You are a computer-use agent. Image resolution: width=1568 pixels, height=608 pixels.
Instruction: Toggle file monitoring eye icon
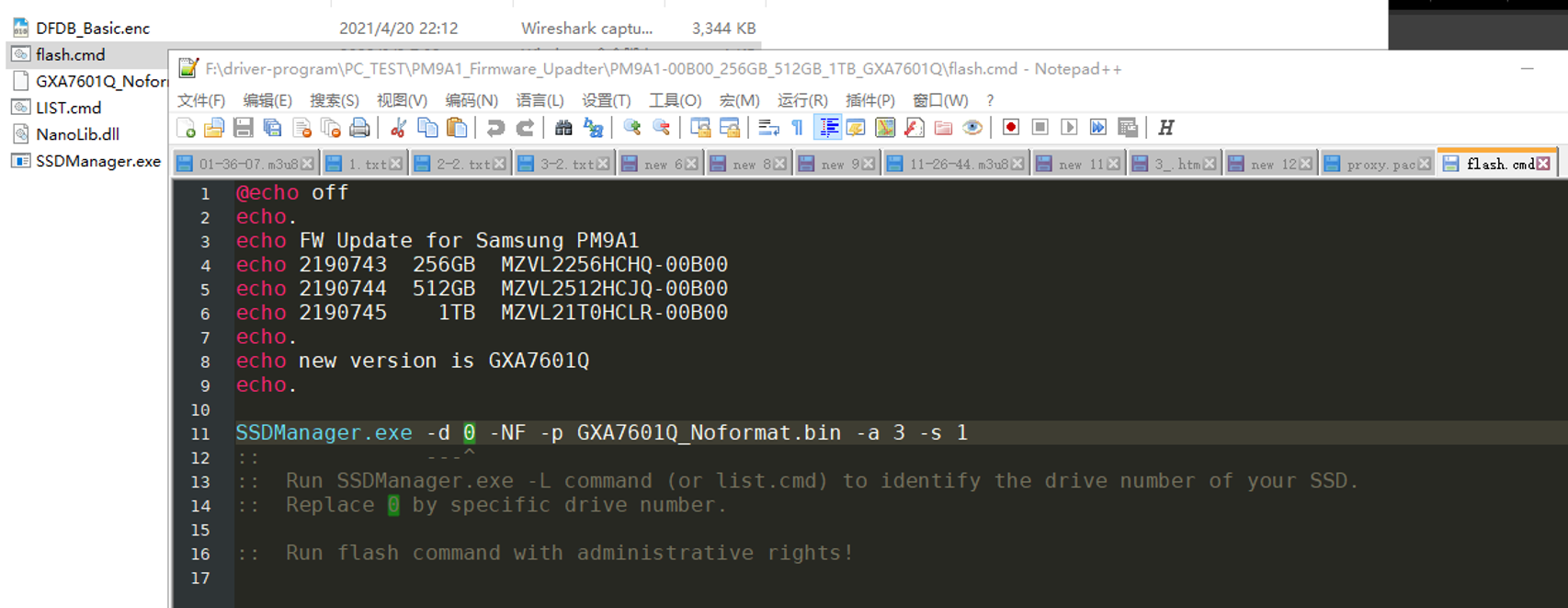pos(972,128)
